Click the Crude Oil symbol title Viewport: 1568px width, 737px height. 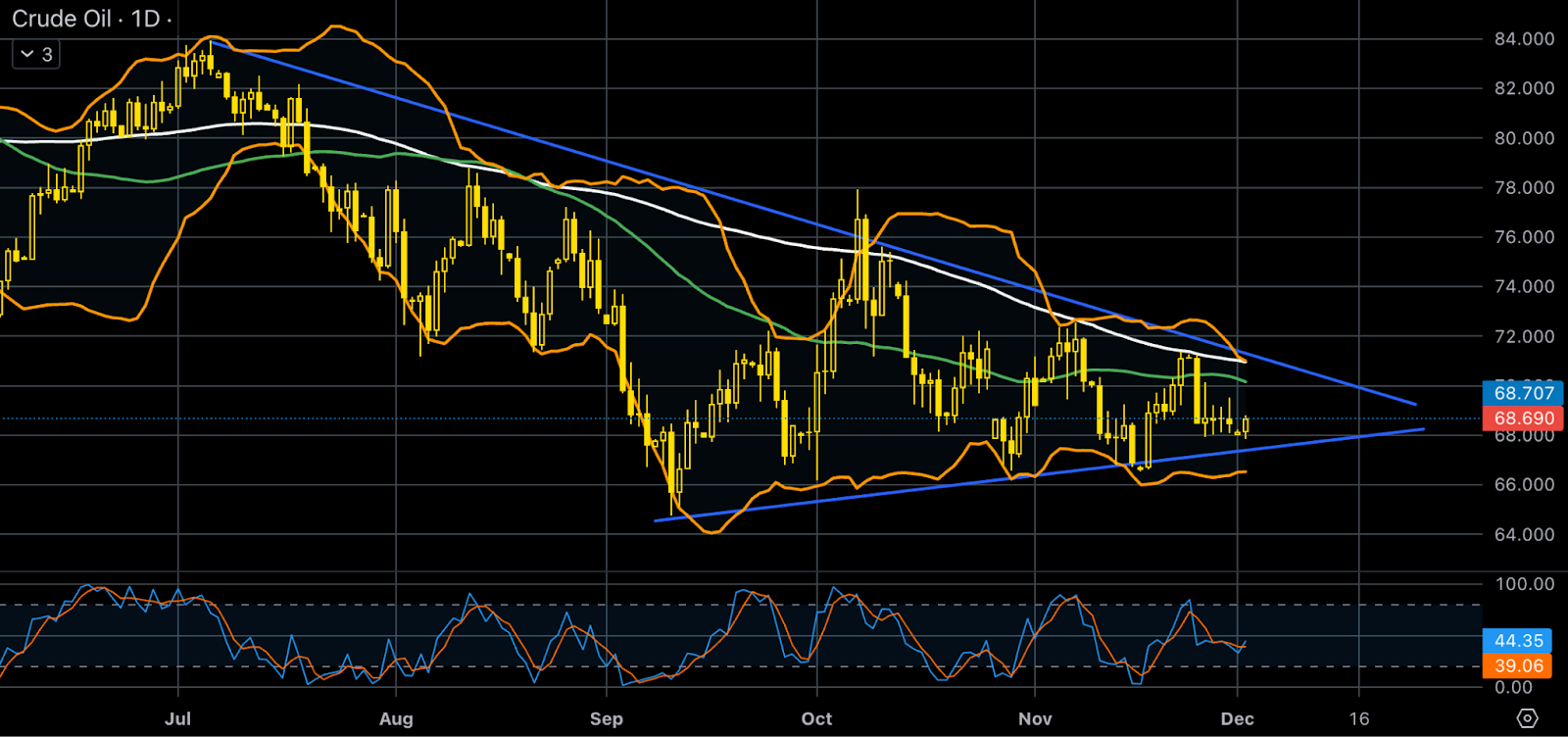coord(61,19)
